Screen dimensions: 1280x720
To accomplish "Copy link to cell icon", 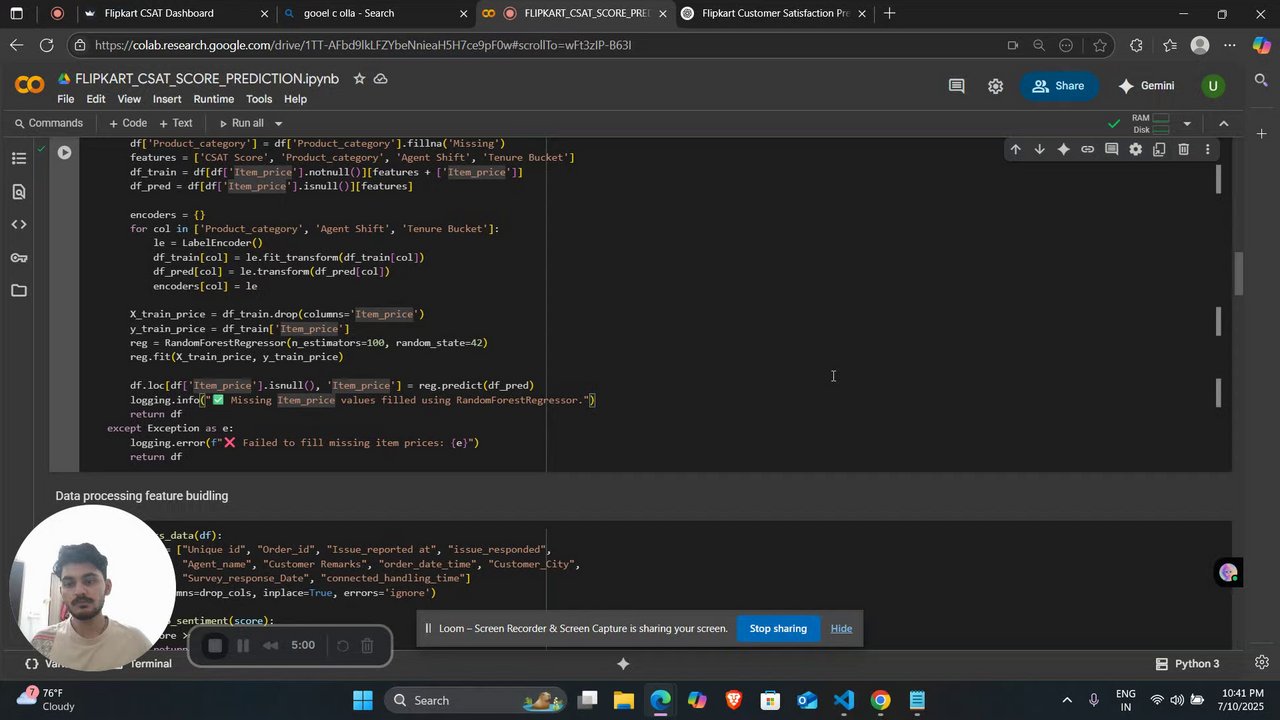I will coord(1087,150).
